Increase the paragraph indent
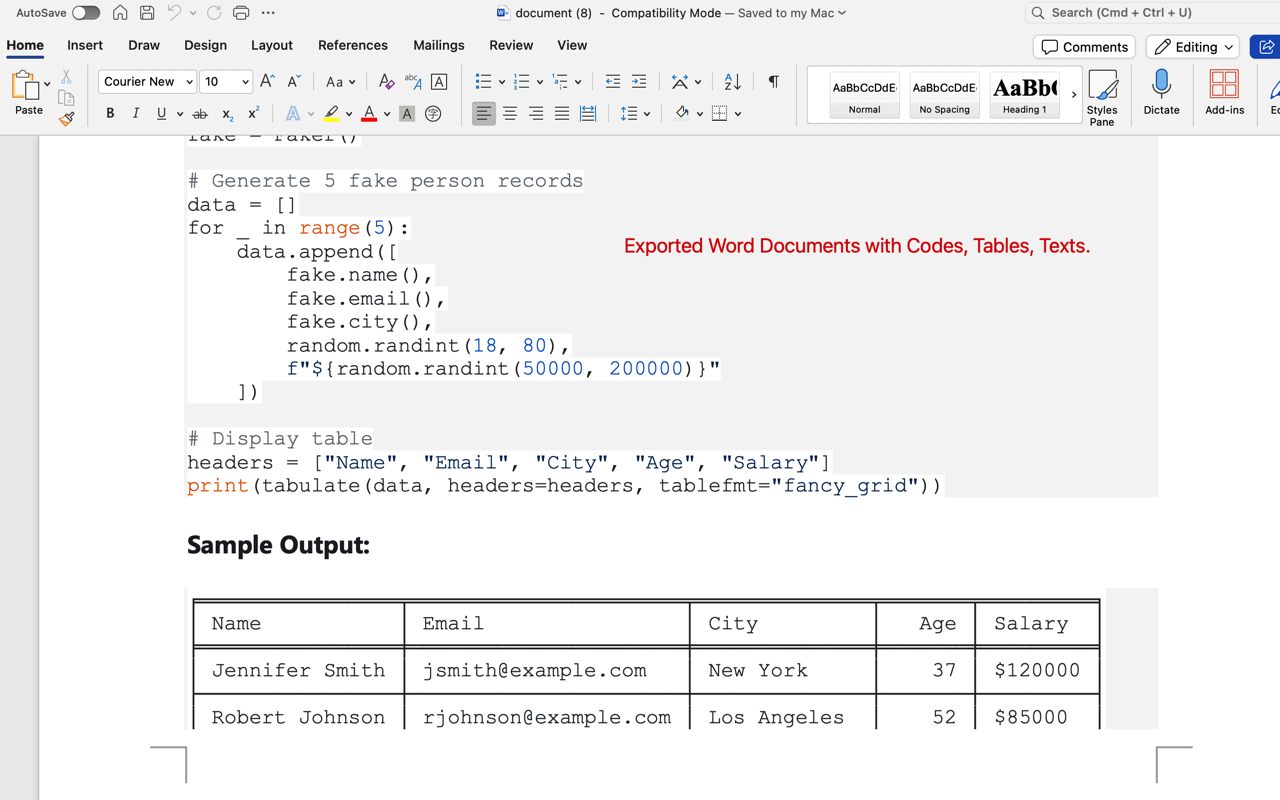Image resolution: width=1280 pixels, height=800 pixels. pos(639,82)
